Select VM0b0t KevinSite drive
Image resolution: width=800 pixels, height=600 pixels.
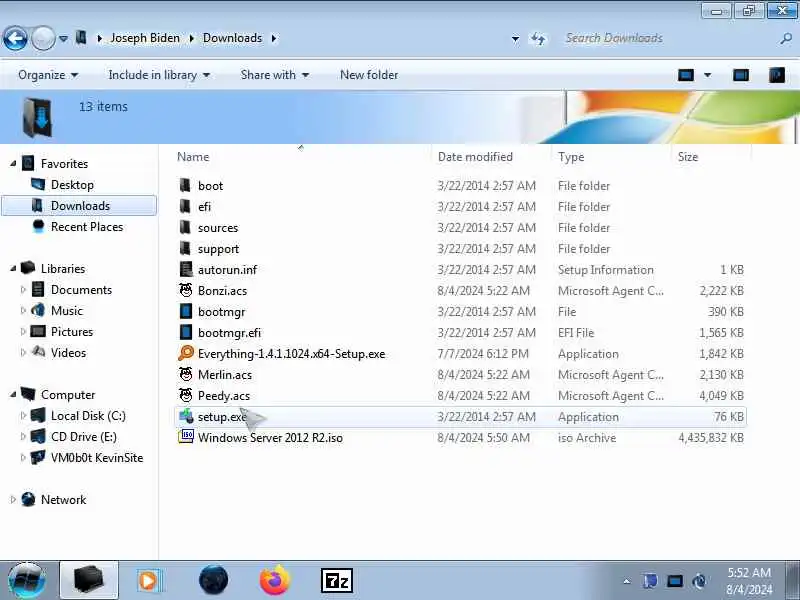pos(97,458)
